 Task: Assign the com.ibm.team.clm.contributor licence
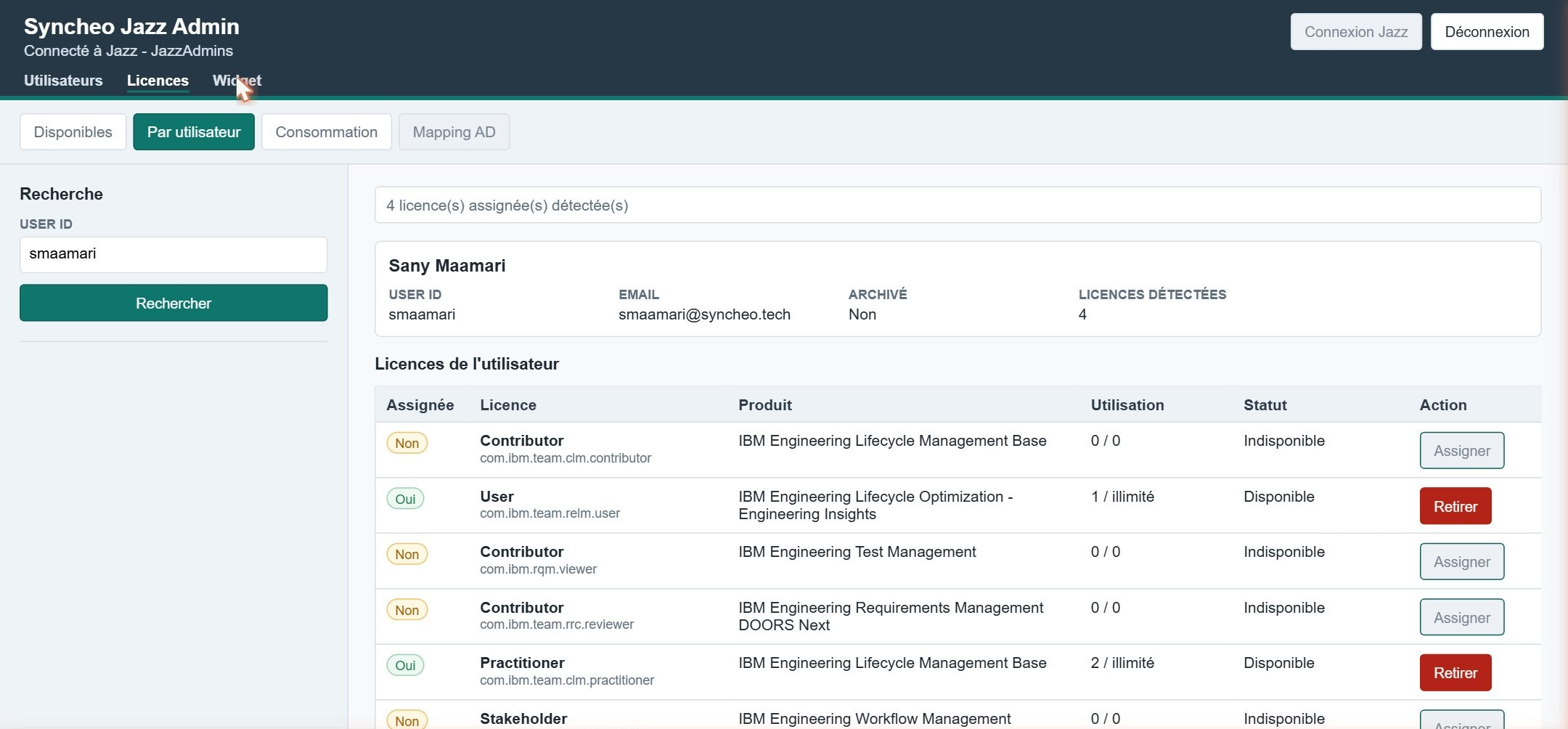pos(1462,451)
